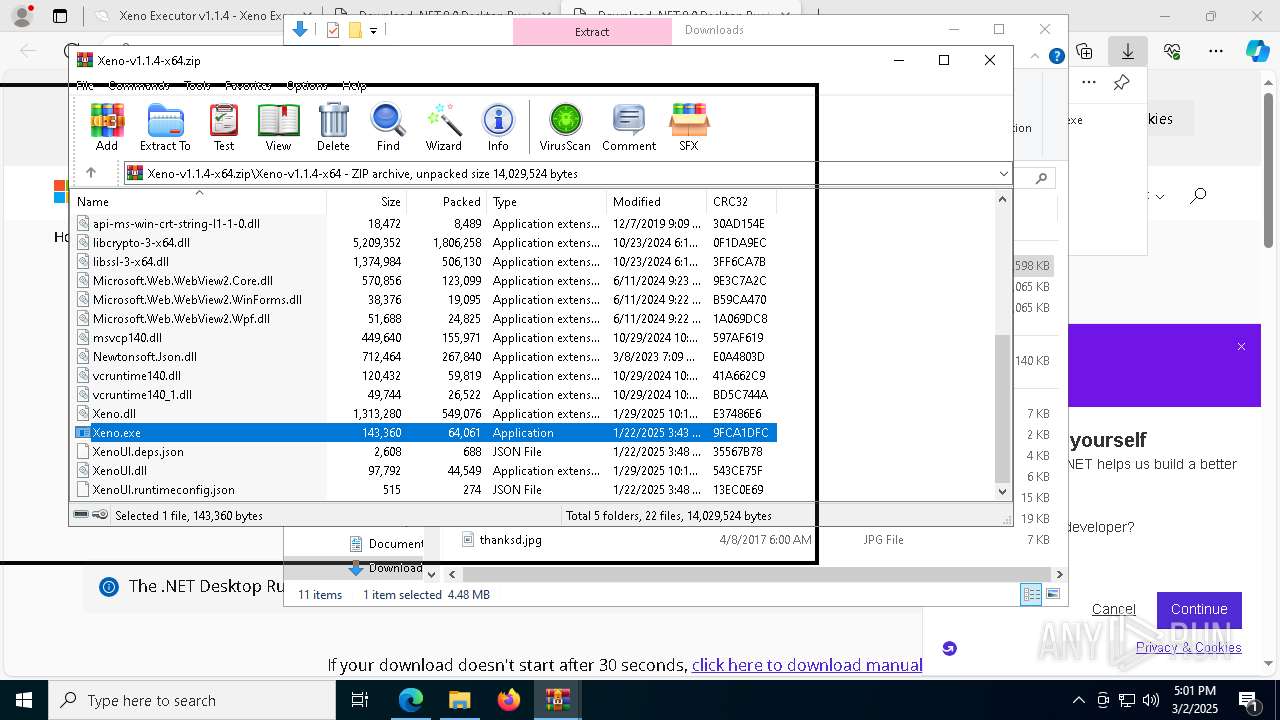The width and height of the screenshot is (1280, 720).
Task: Select thanksd.jpg in Explorer window
Action: 510,539
